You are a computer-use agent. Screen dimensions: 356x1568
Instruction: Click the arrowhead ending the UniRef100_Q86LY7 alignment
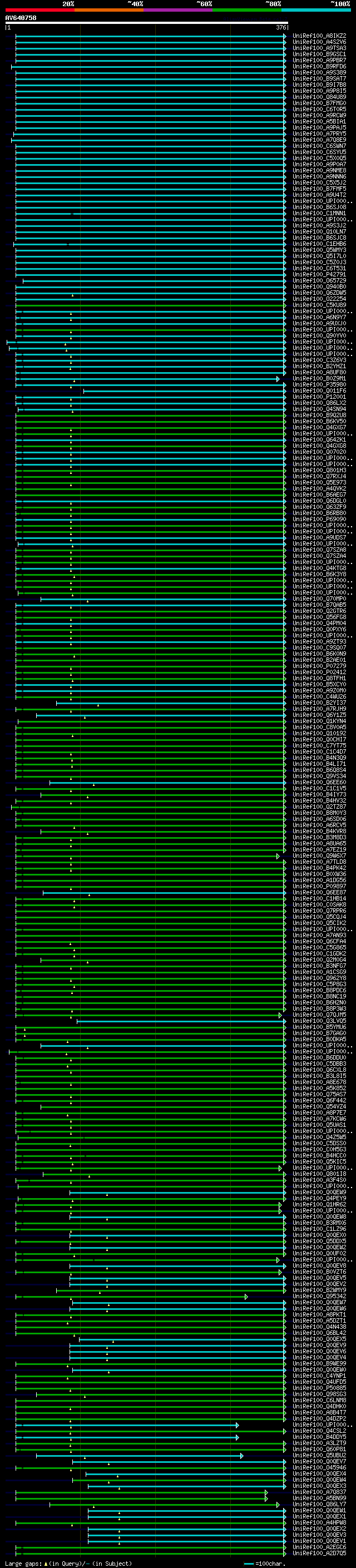coord(278,1504)
